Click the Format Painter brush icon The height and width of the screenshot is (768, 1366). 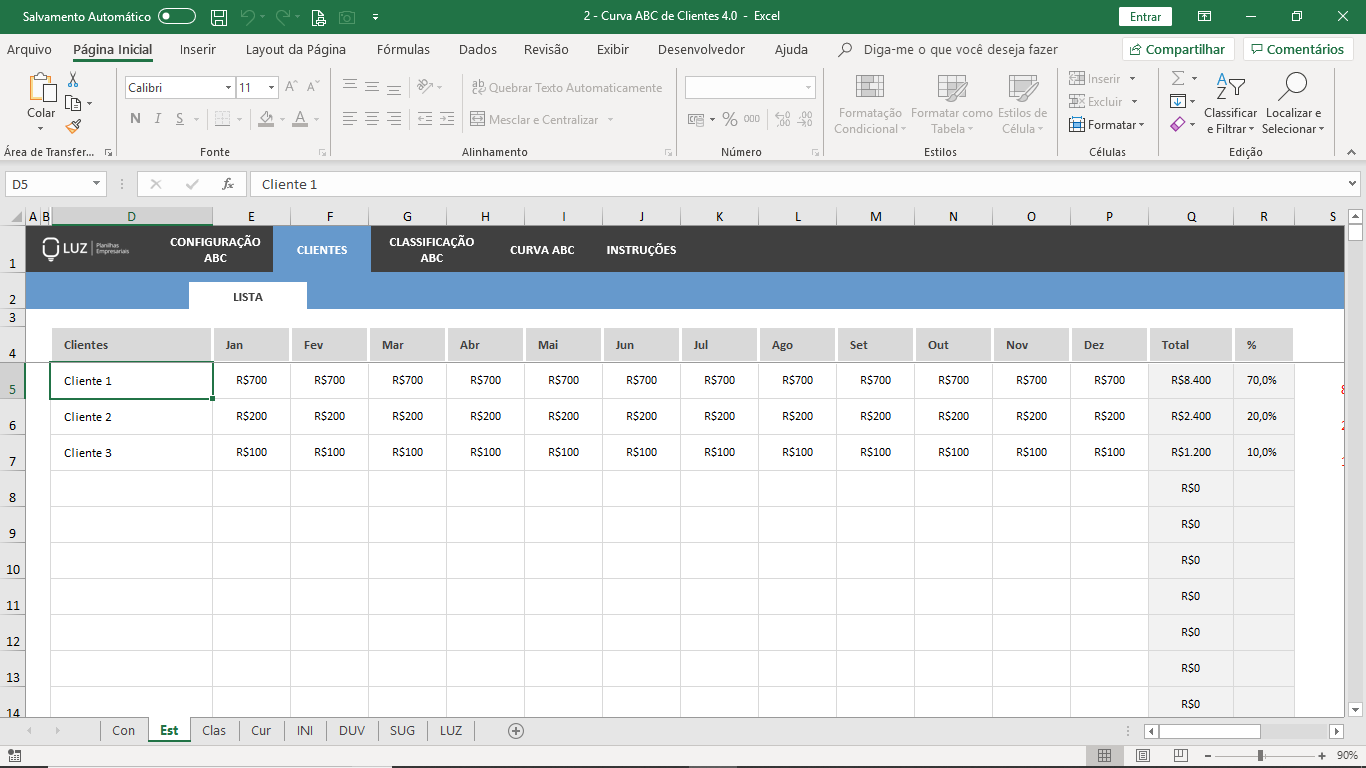click(73, 127)
